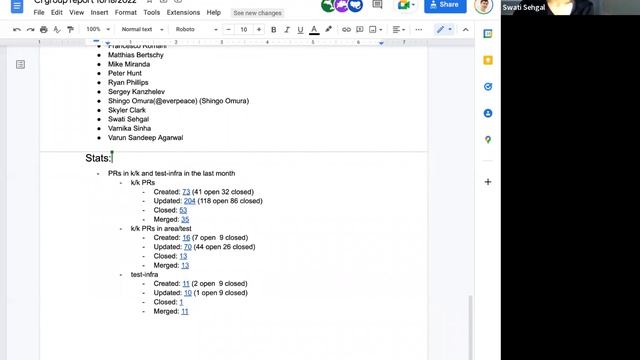Viewport: 640px width, 360px height.
Task: Click the Add comment icon
Action: click(x=360, y=29)
